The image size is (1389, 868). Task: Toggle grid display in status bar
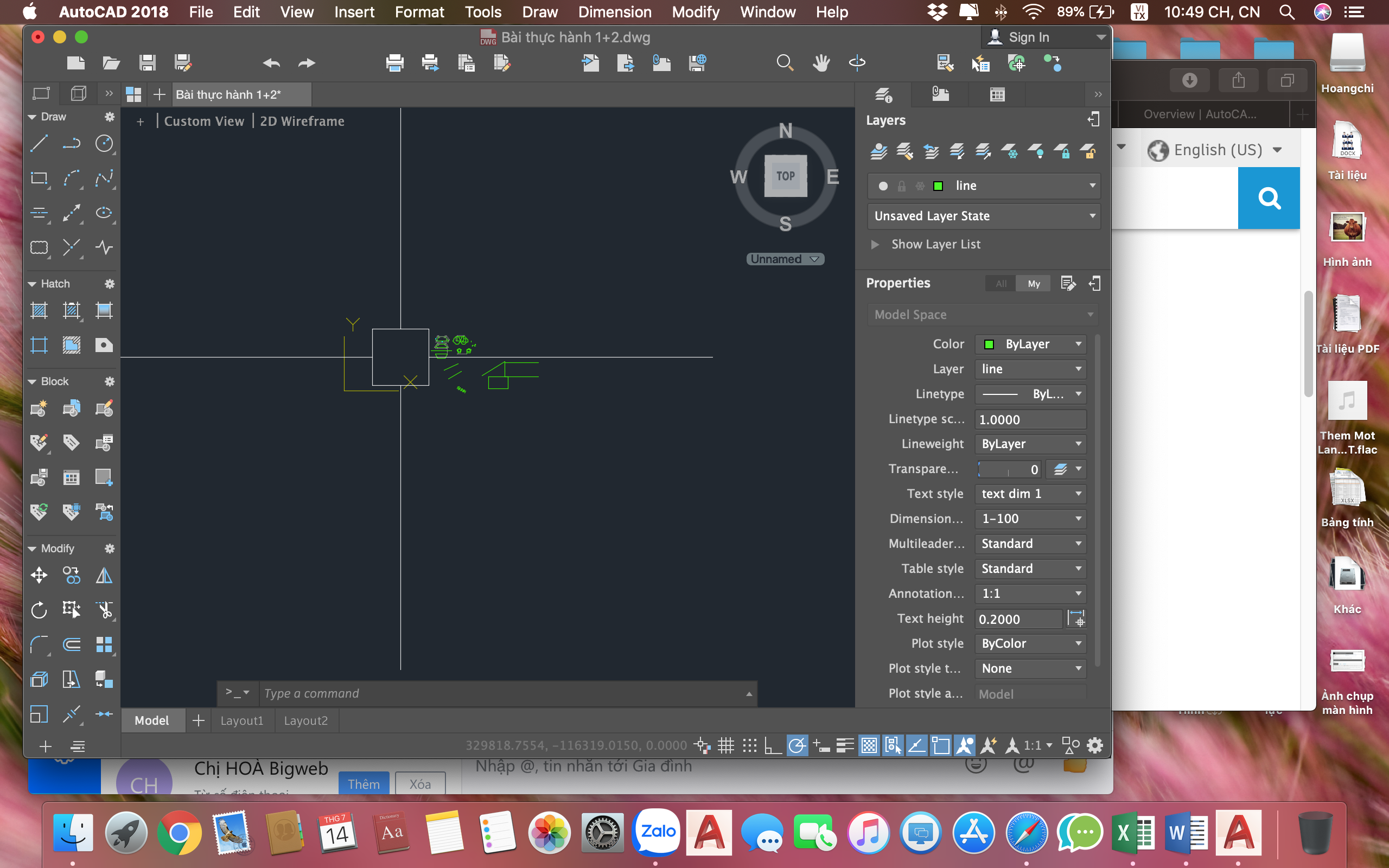(726, 745)
